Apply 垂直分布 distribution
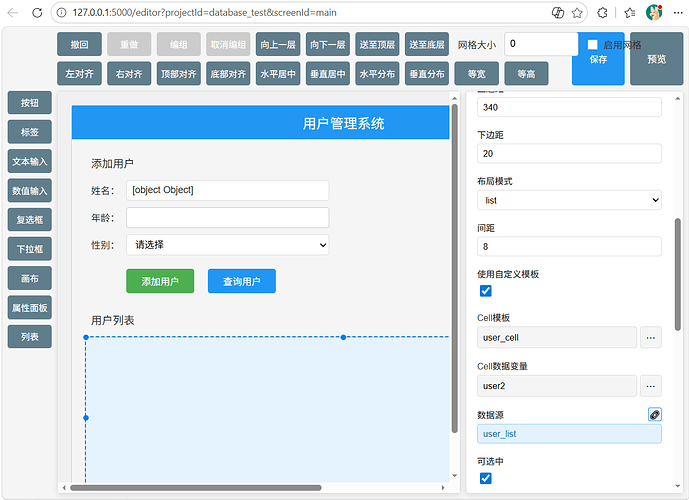689x500 pixels. 427,73
